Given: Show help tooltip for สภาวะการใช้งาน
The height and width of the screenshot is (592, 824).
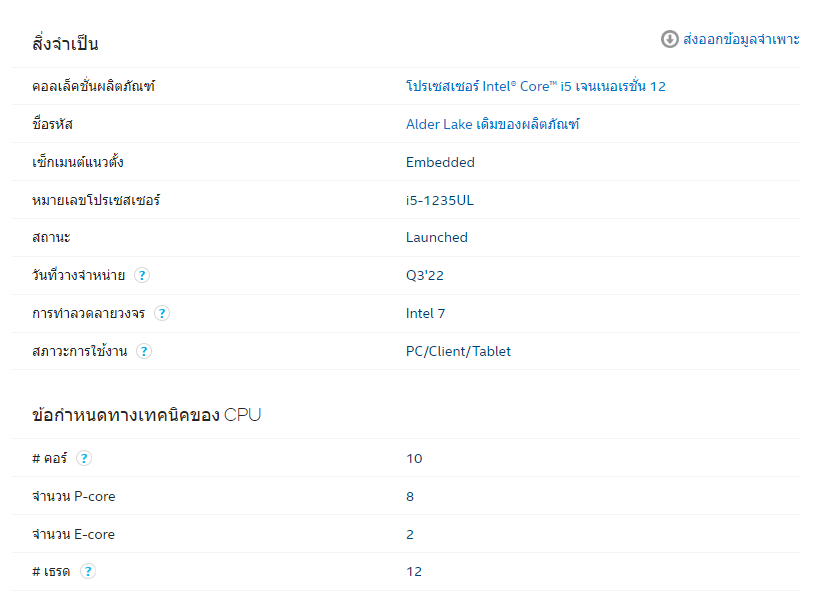Looking at the screenshot, I should click(x=144, y=352).
